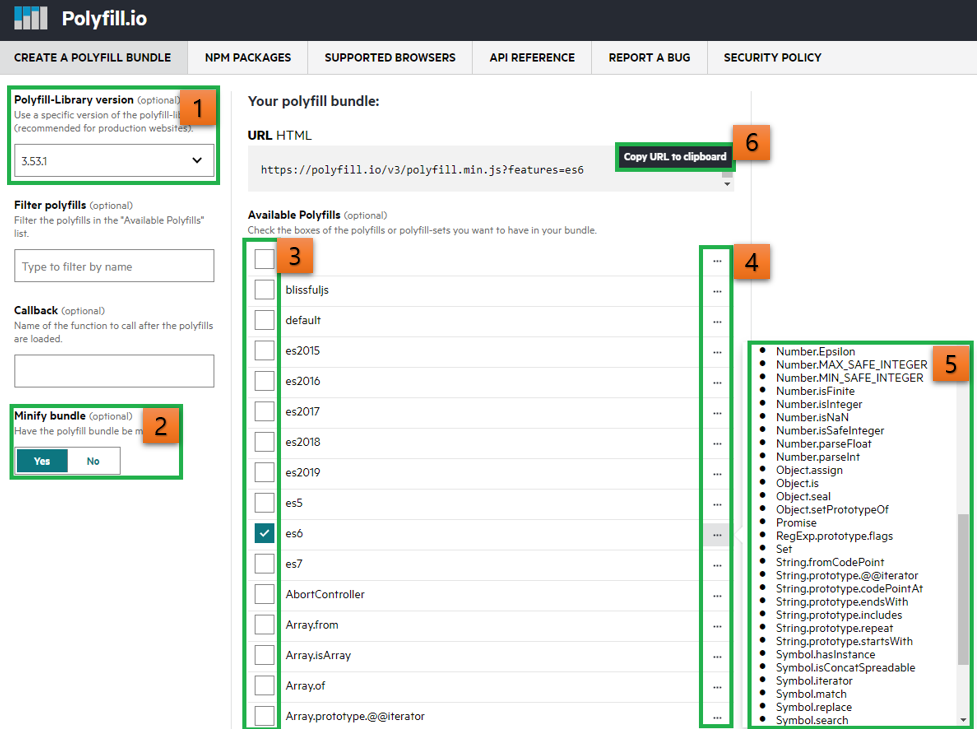This screenshot has width=977, height=729.
Task: Open the Create a Polyfill Bundle tab
Action: [x=92, y=57]
